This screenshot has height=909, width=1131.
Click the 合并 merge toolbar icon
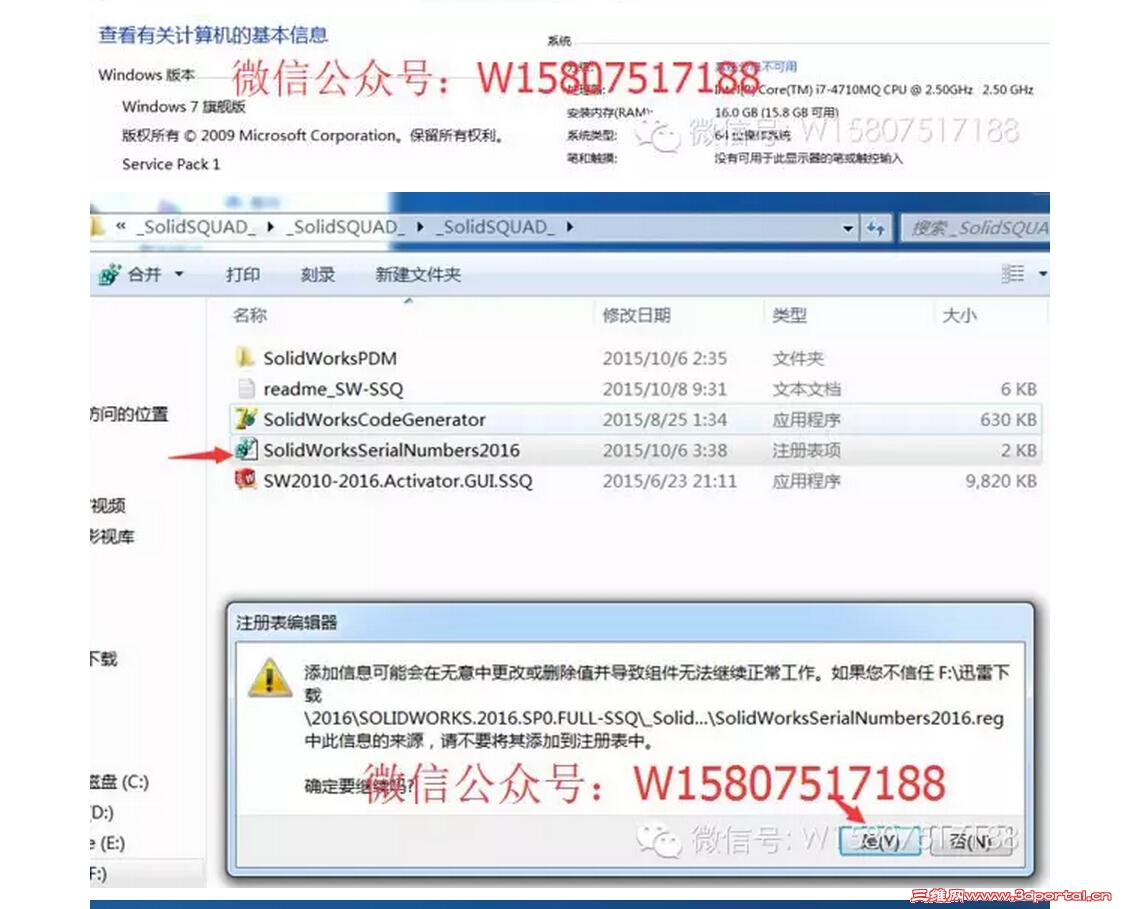(x=110, y=274)
